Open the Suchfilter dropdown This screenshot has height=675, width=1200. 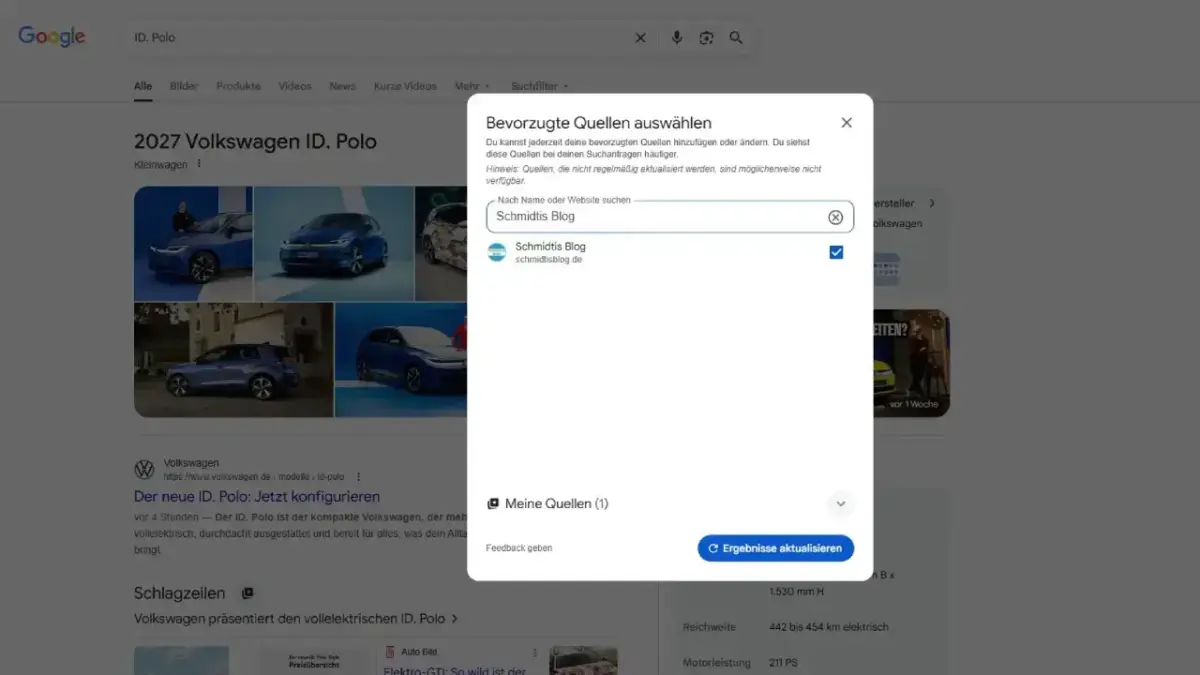[539, 86]
